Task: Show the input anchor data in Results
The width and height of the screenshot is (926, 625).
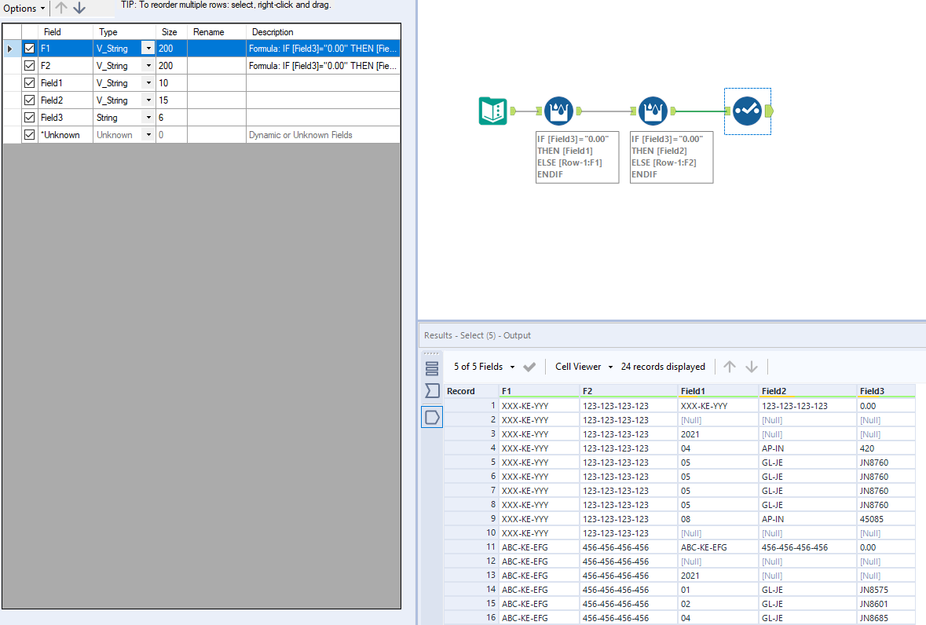Action: [432, 390]
